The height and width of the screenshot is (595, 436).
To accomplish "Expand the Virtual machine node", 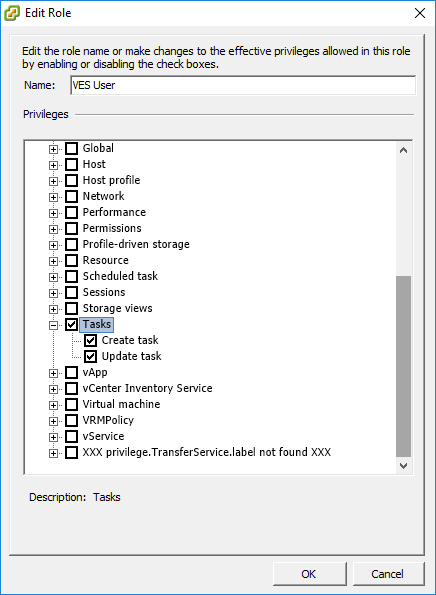I will (x=53, y=405).
